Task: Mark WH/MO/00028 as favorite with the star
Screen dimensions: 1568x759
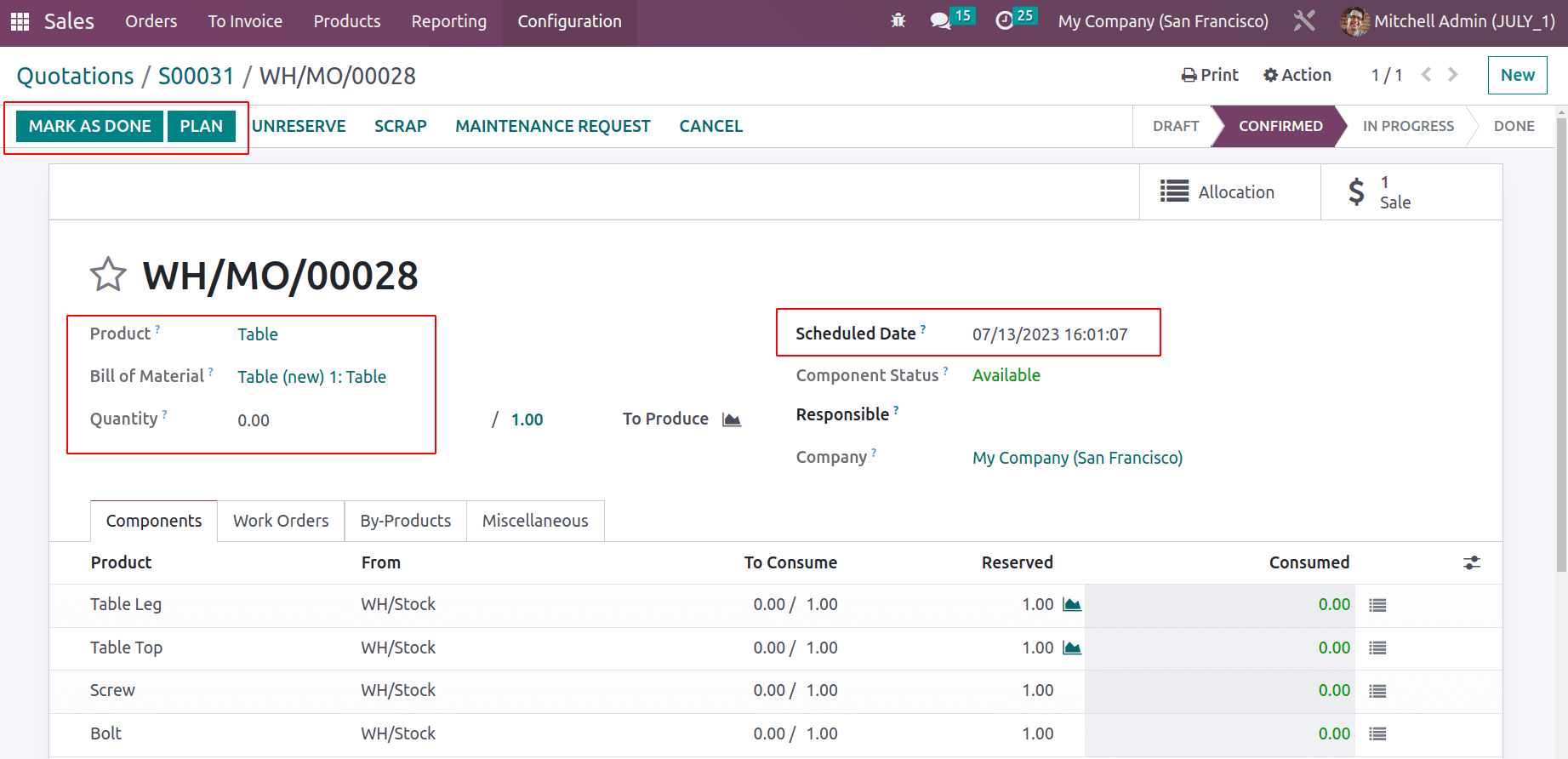Action: (108, 275)
